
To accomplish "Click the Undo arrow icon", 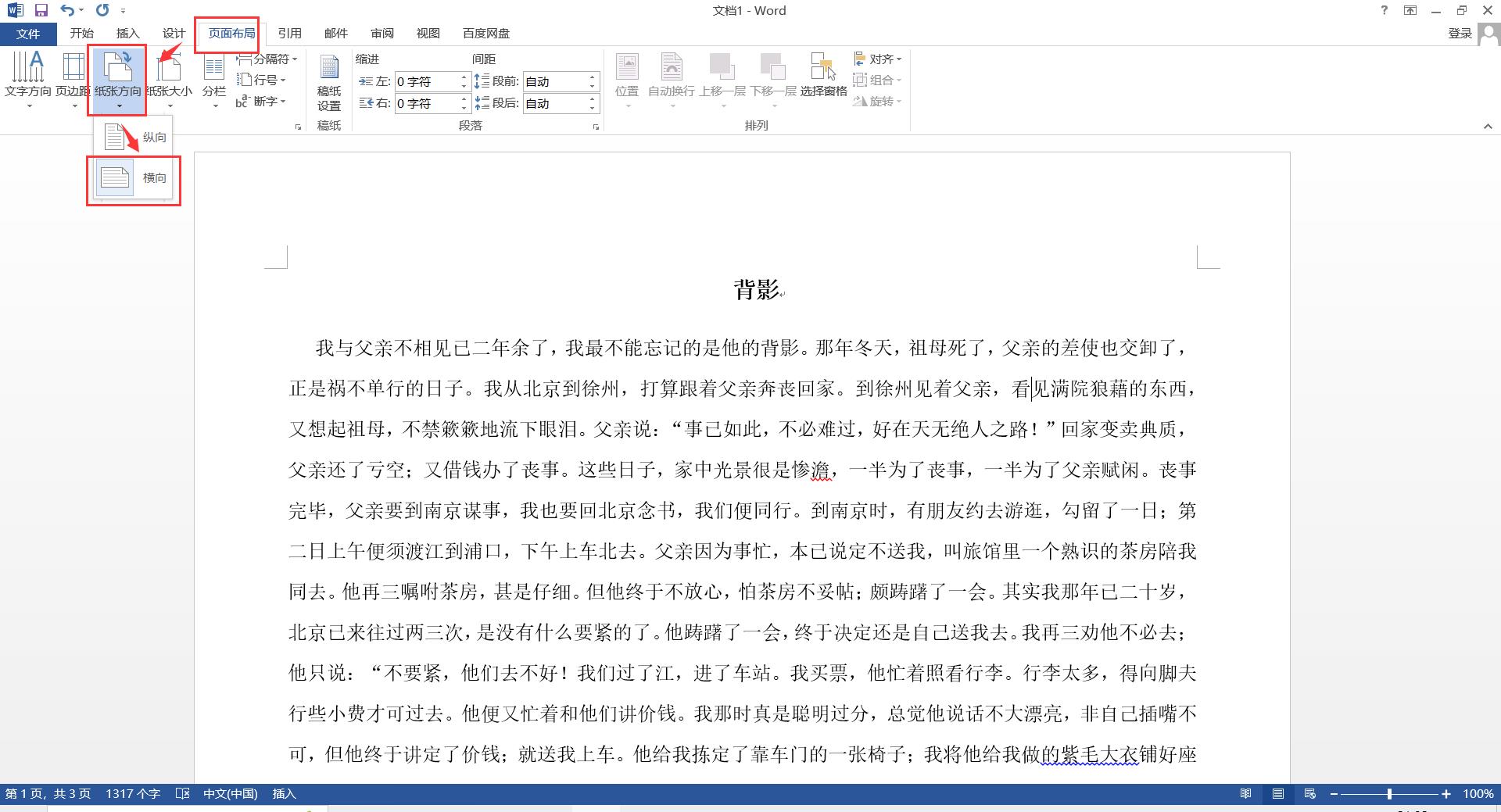I will point(67,10).
